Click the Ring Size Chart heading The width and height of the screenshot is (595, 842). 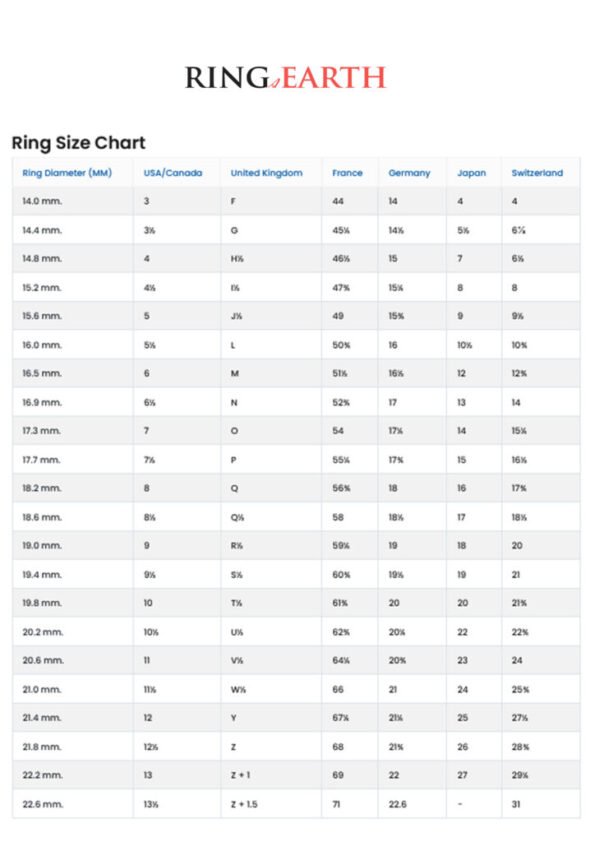[78, 142]
